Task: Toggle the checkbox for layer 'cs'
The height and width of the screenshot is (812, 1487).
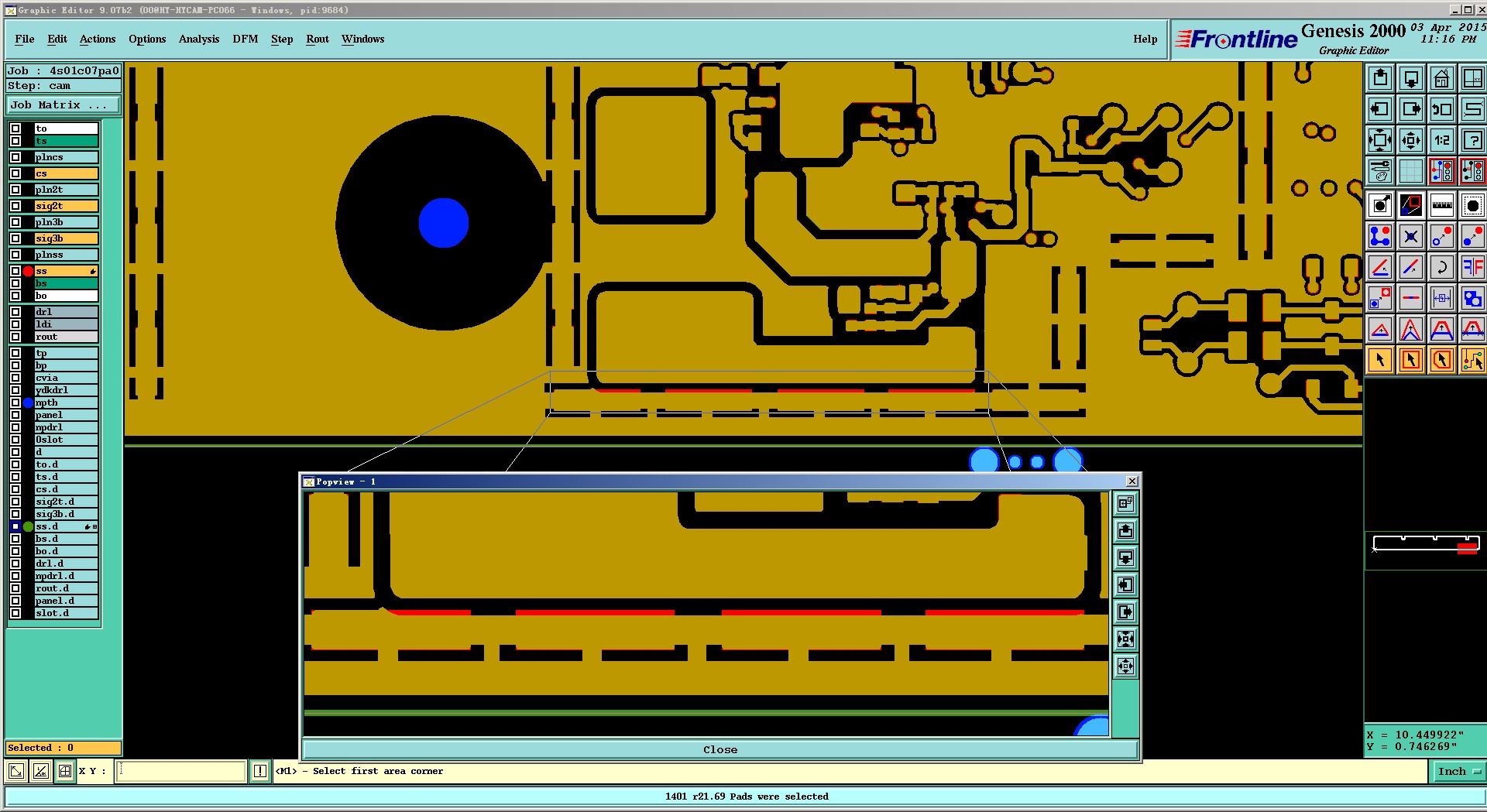Action: click(15, 173)
